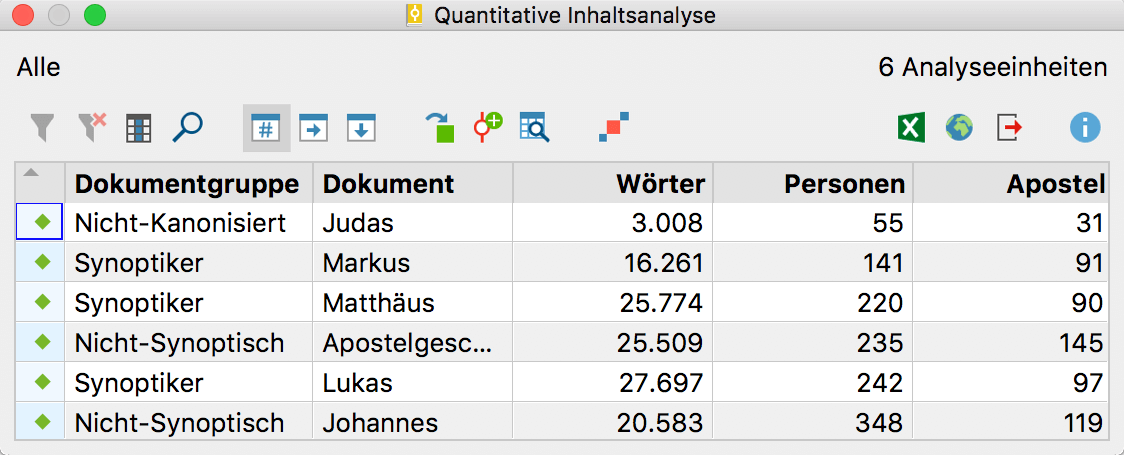Click the row percentage right-arrow icon
Viewport: 1124px width, 455px height.
point(313,128)
